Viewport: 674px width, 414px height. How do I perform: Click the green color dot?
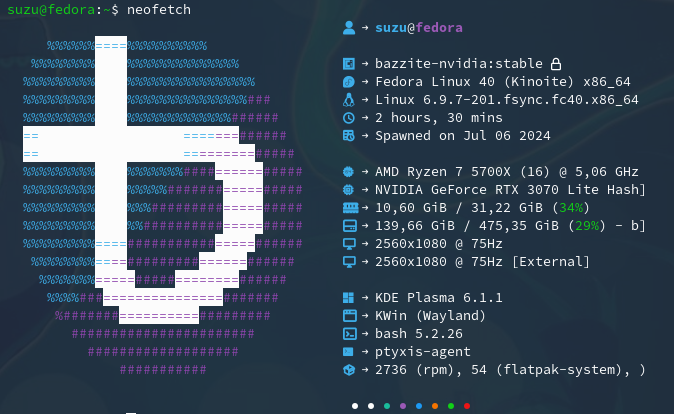[x=451, y=406]
